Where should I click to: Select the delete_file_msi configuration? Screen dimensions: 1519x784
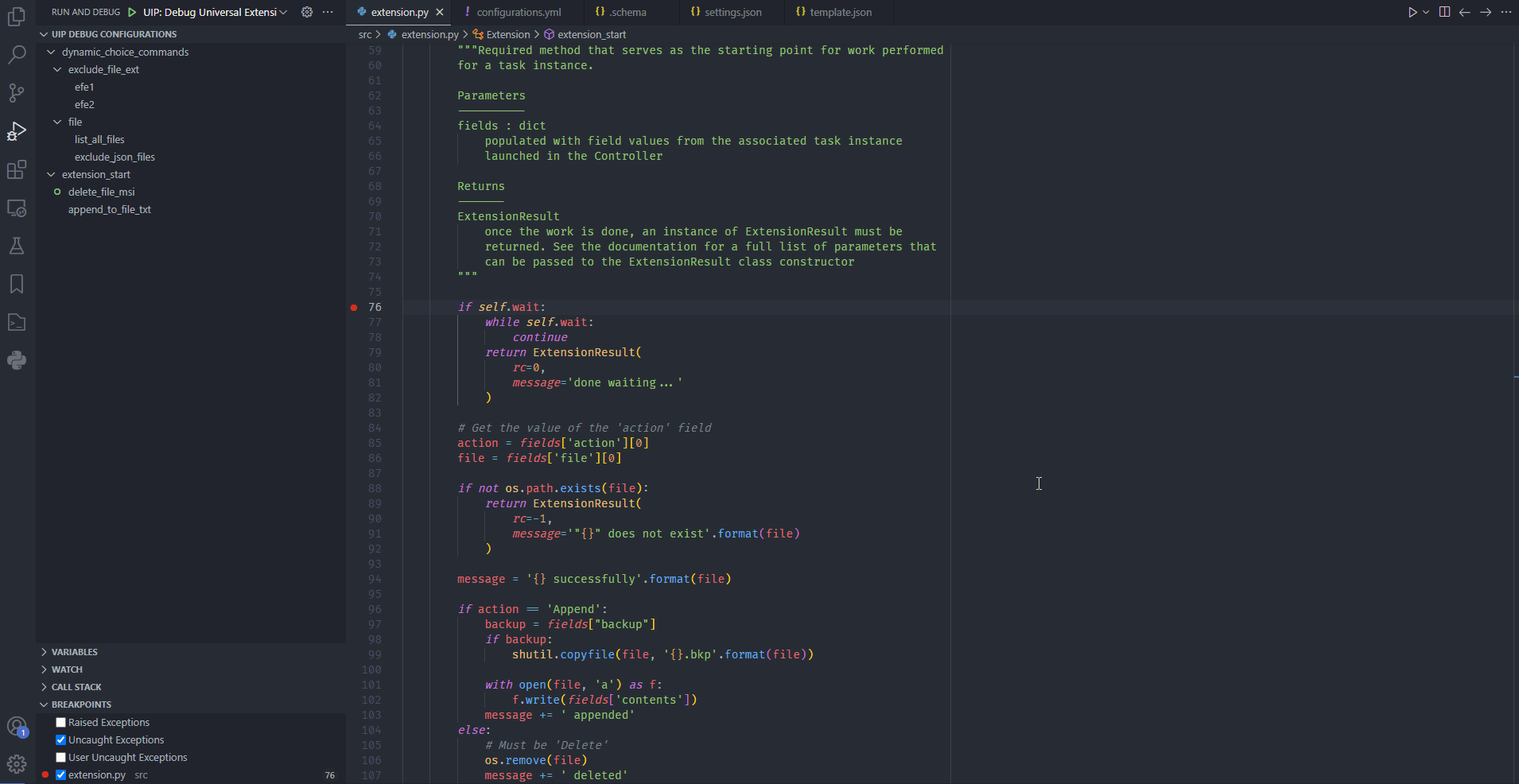point(101,192)
